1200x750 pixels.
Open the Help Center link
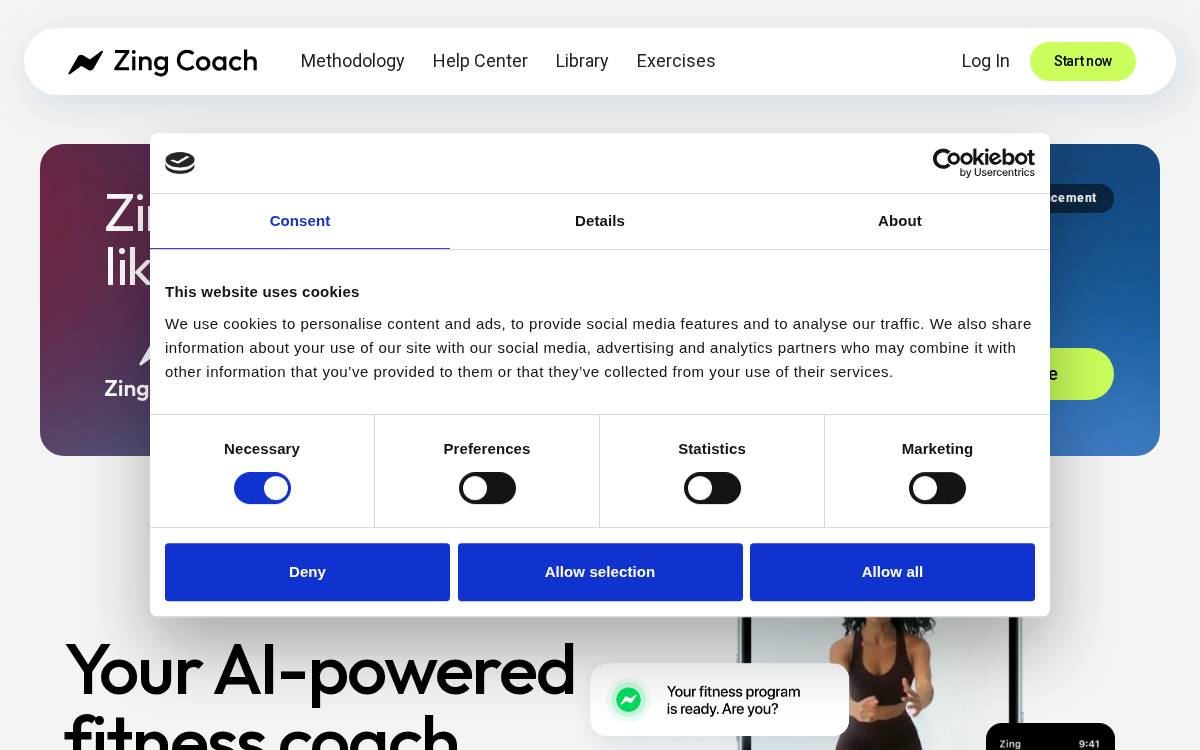pos(480,61)
